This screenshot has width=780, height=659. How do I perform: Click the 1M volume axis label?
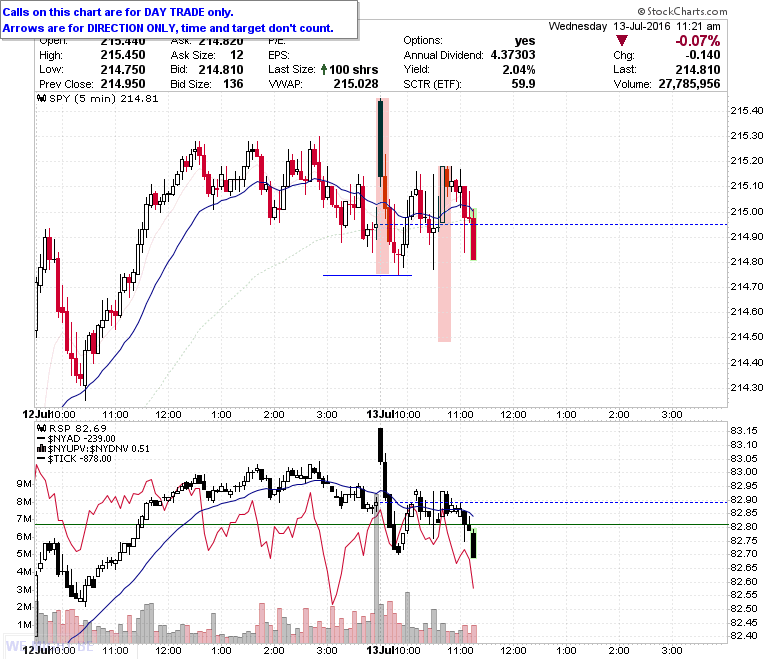click(x=24, y=625)
